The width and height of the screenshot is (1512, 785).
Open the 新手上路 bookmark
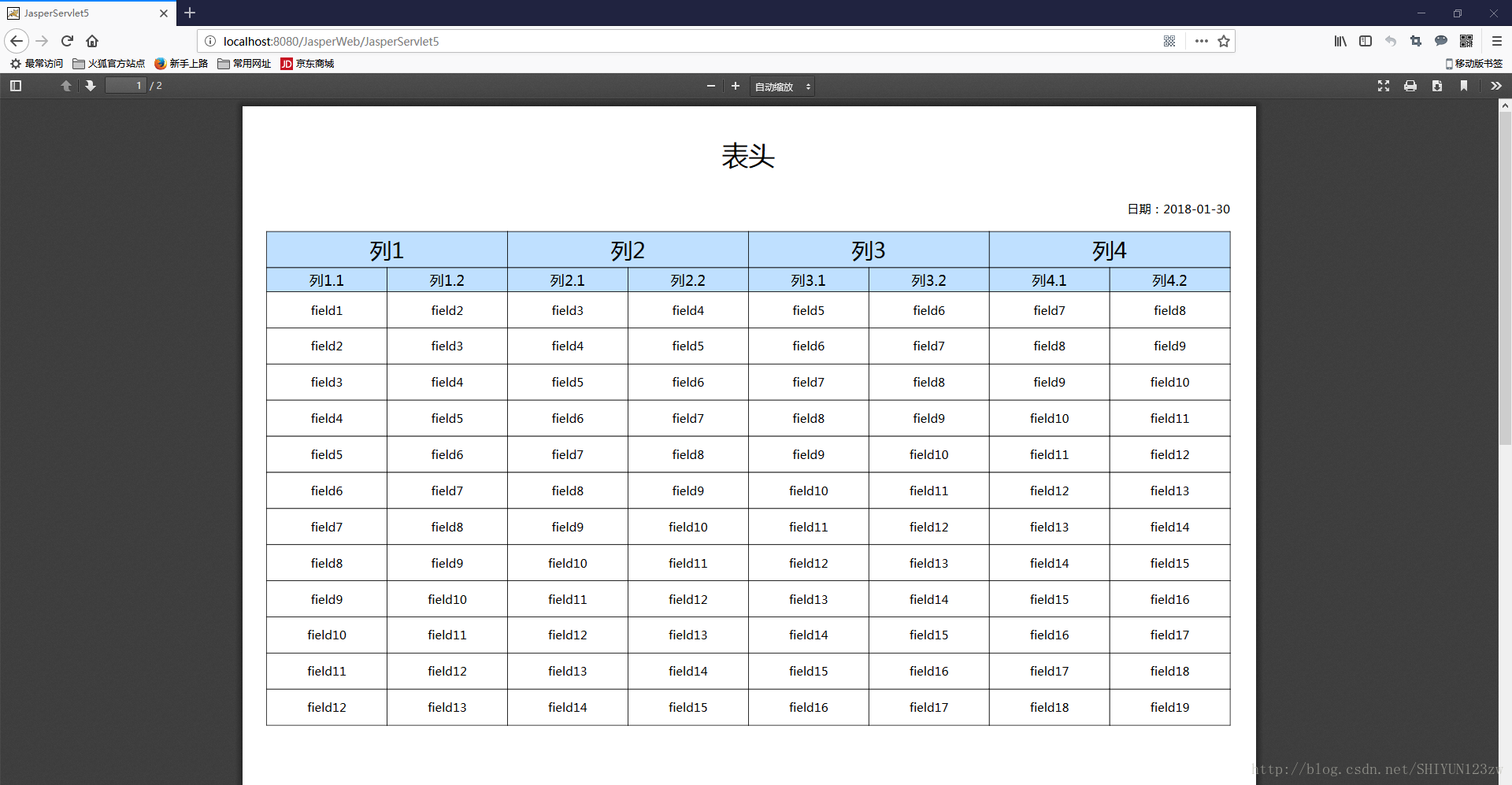pos(181,64)
